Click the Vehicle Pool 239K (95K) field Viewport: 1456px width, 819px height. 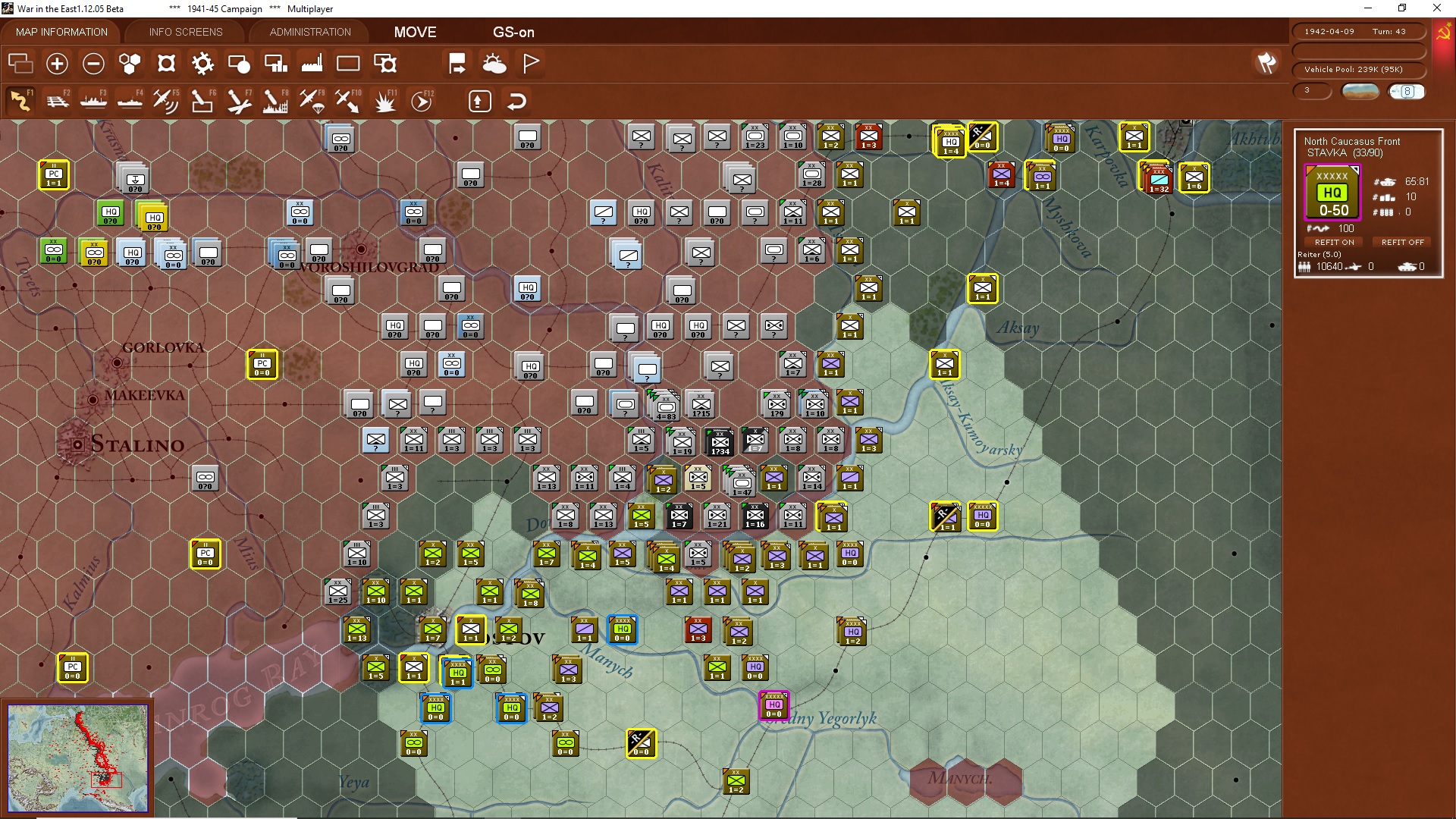coord(1359,70)
